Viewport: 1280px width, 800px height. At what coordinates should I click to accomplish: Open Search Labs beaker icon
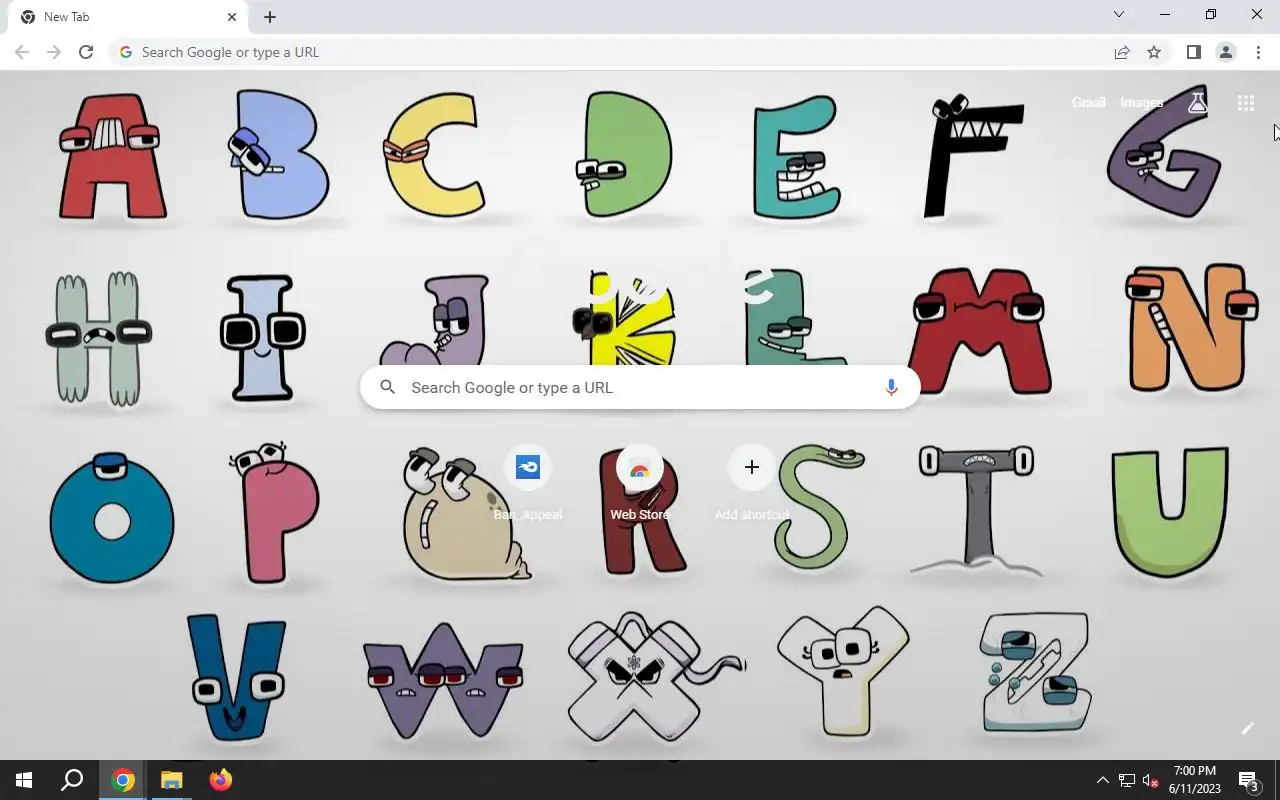tap(1197, 102)
